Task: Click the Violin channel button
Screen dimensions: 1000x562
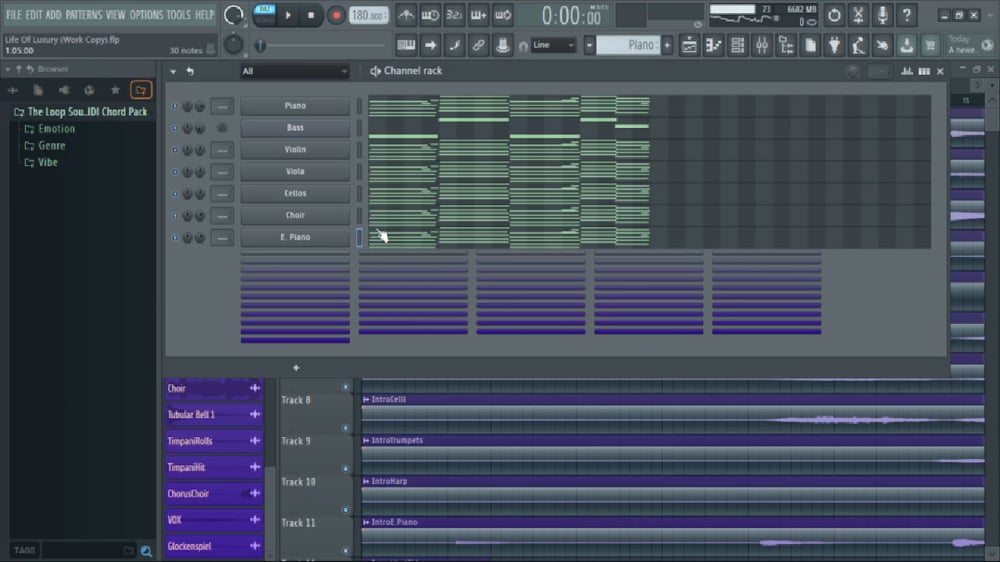Action: point(295,150)
